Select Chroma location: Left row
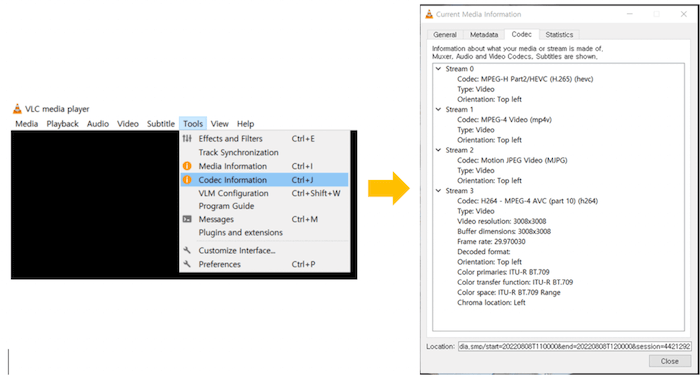This screenshot has width=700, height=377. (491, 303)
